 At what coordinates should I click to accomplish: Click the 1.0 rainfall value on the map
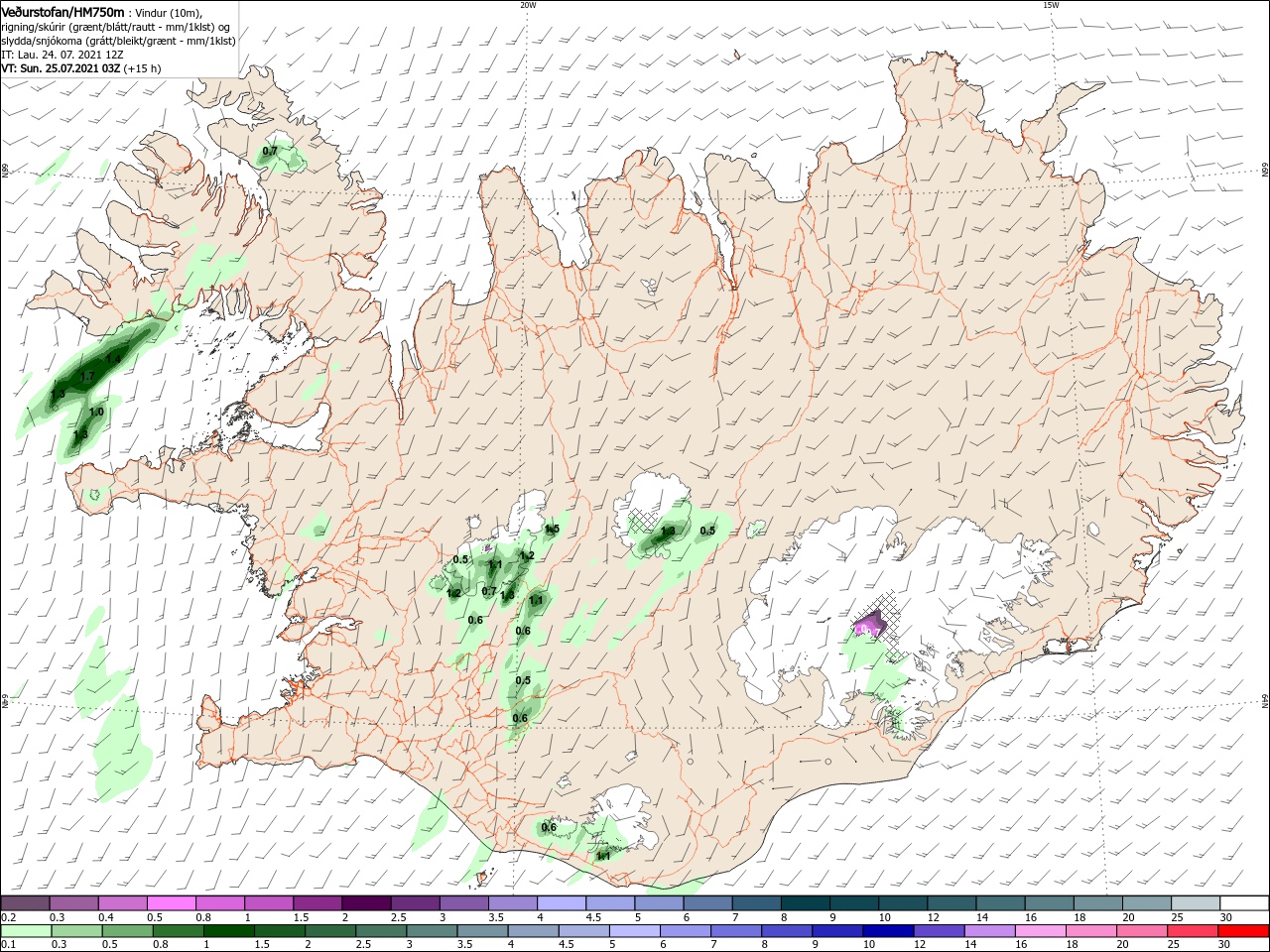pos(96,413)
